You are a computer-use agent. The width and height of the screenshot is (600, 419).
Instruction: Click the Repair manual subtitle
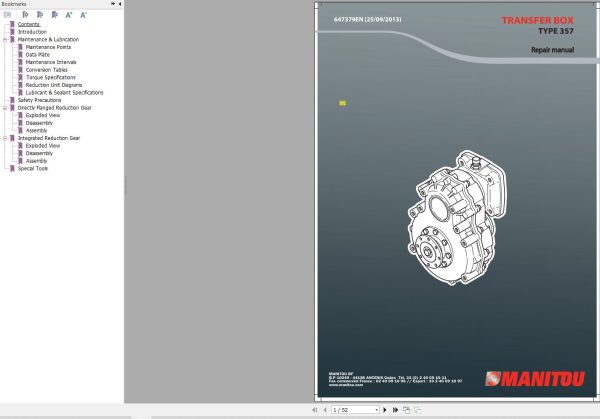tap(553, 50)
